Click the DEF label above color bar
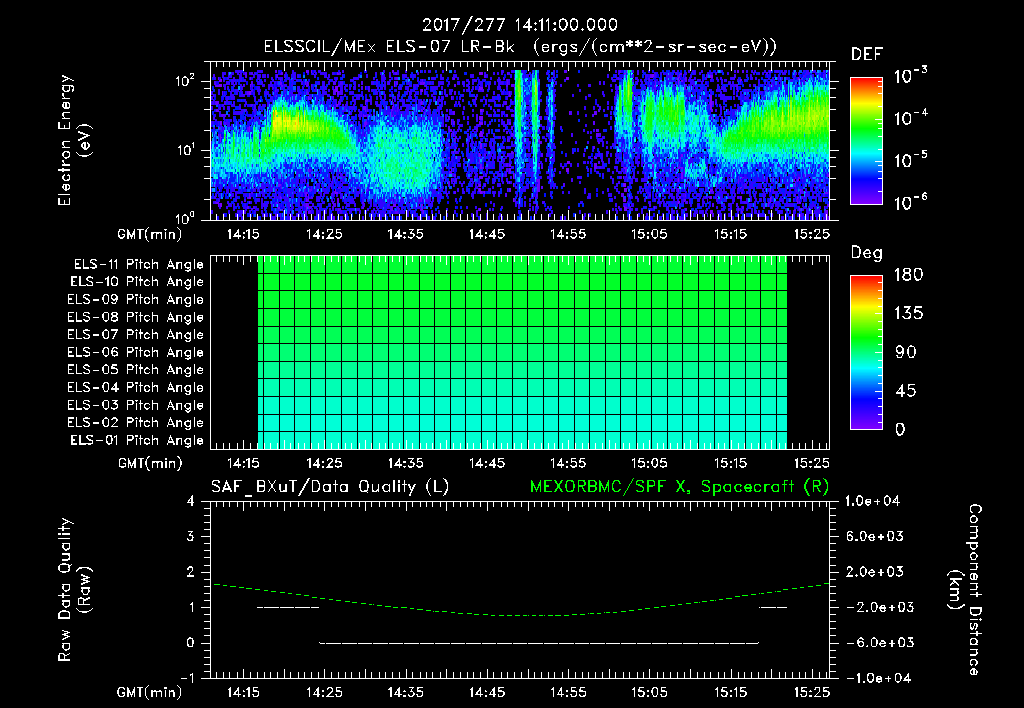Screen dimensions: 1024x708 point(867,54)
